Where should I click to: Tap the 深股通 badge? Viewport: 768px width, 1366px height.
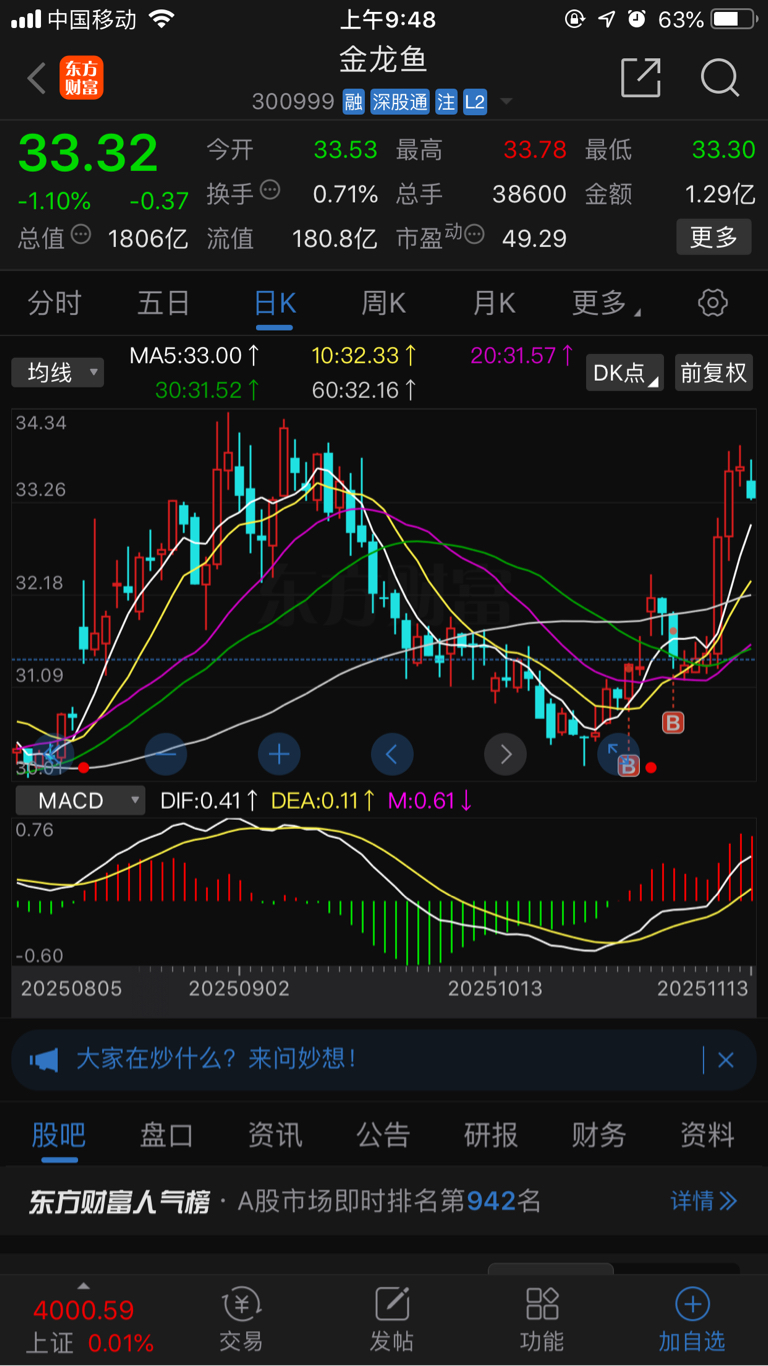point(400,102)
